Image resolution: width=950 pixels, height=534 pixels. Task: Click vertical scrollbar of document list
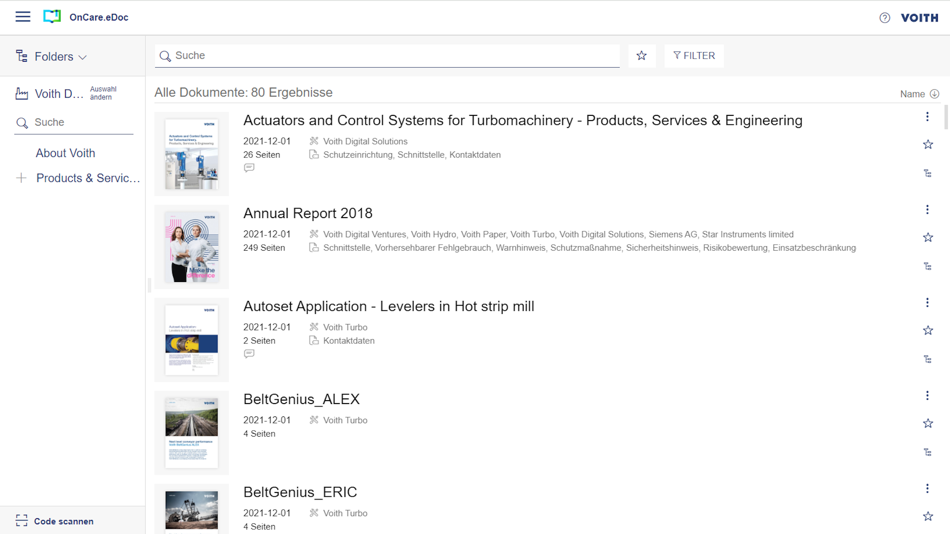946,116
